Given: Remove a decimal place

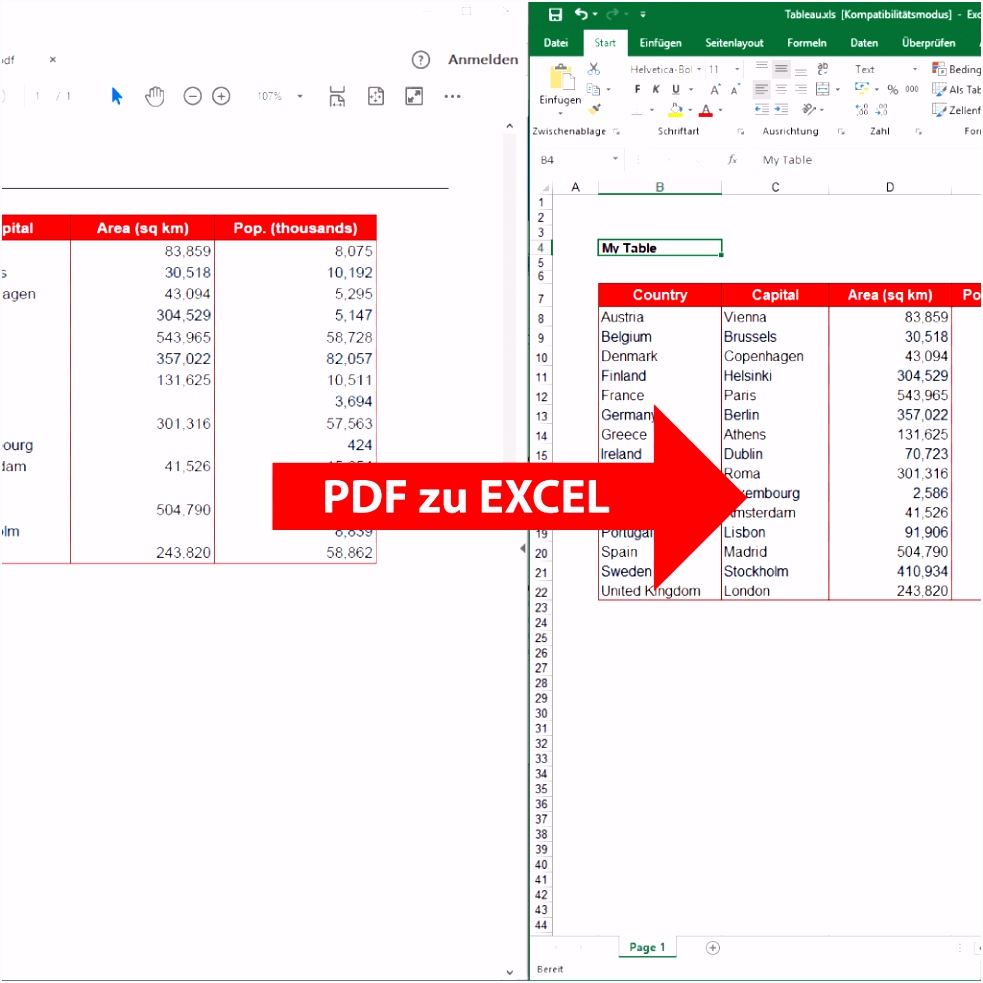Looking at the screenshot, I should [882, 110].
